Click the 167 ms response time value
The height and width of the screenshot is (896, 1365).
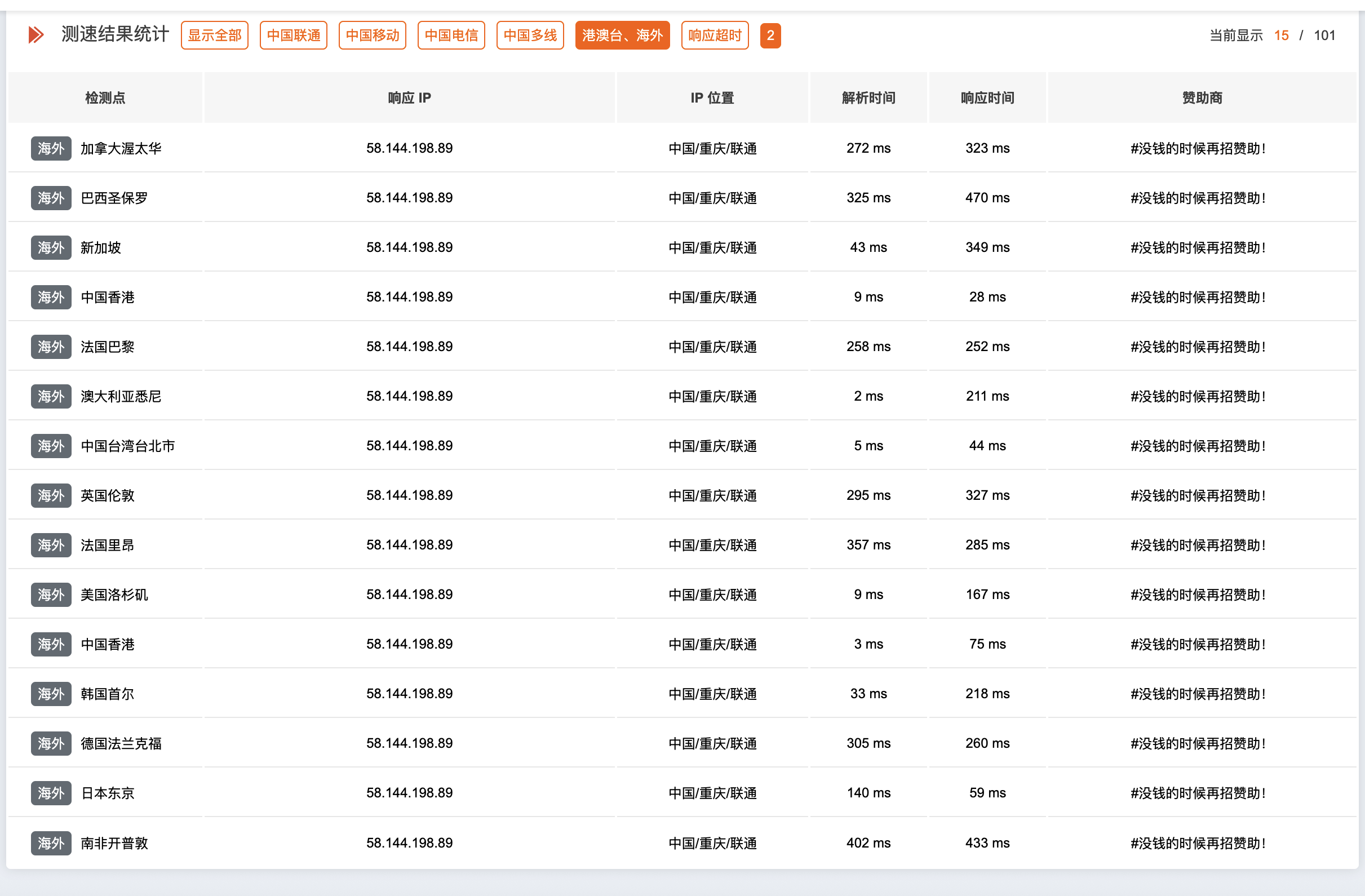pos(987,595)
